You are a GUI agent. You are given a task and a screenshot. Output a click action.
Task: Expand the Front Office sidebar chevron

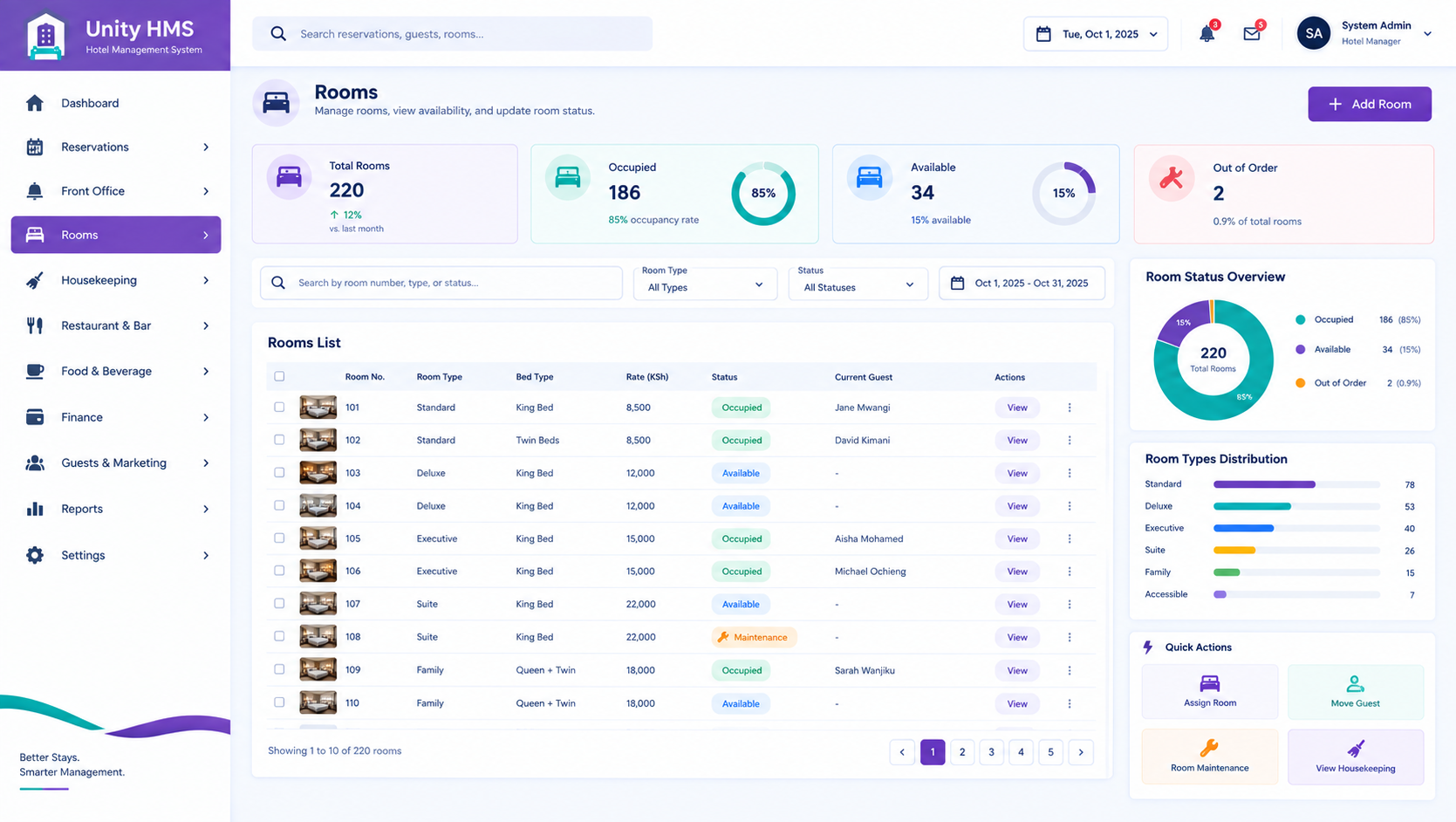(x=206, y=191)
